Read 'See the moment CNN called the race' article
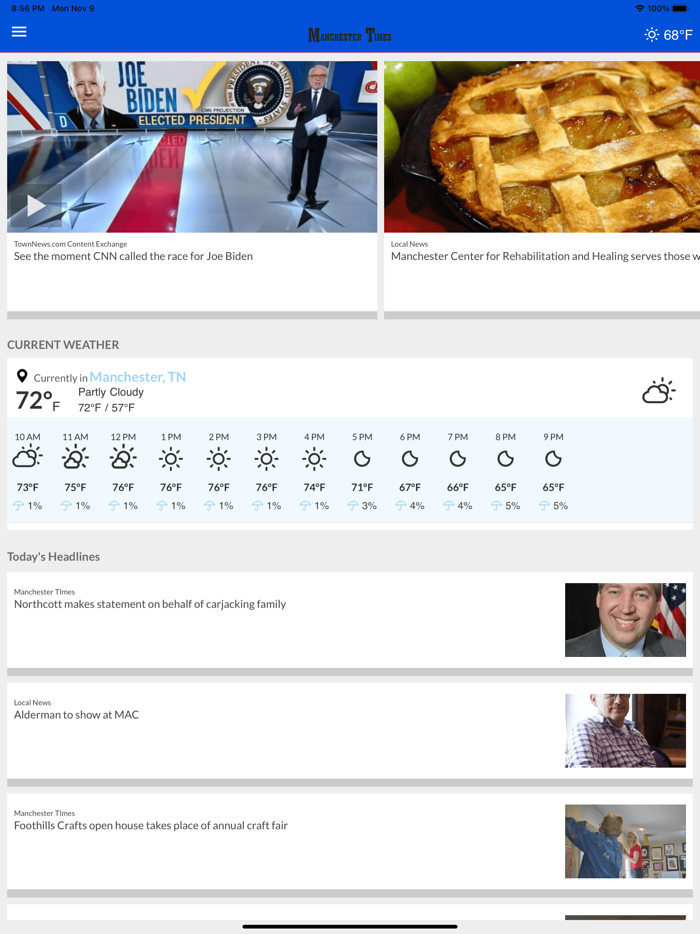This screenshot has width=700, height=934. click(133, 256)
